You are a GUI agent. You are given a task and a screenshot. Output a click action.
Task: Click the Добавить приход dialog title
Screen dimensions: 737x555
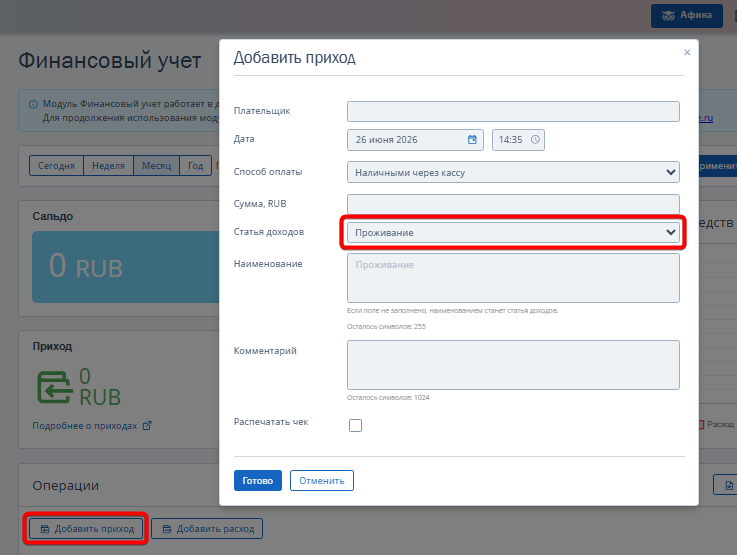coord(295,58)
